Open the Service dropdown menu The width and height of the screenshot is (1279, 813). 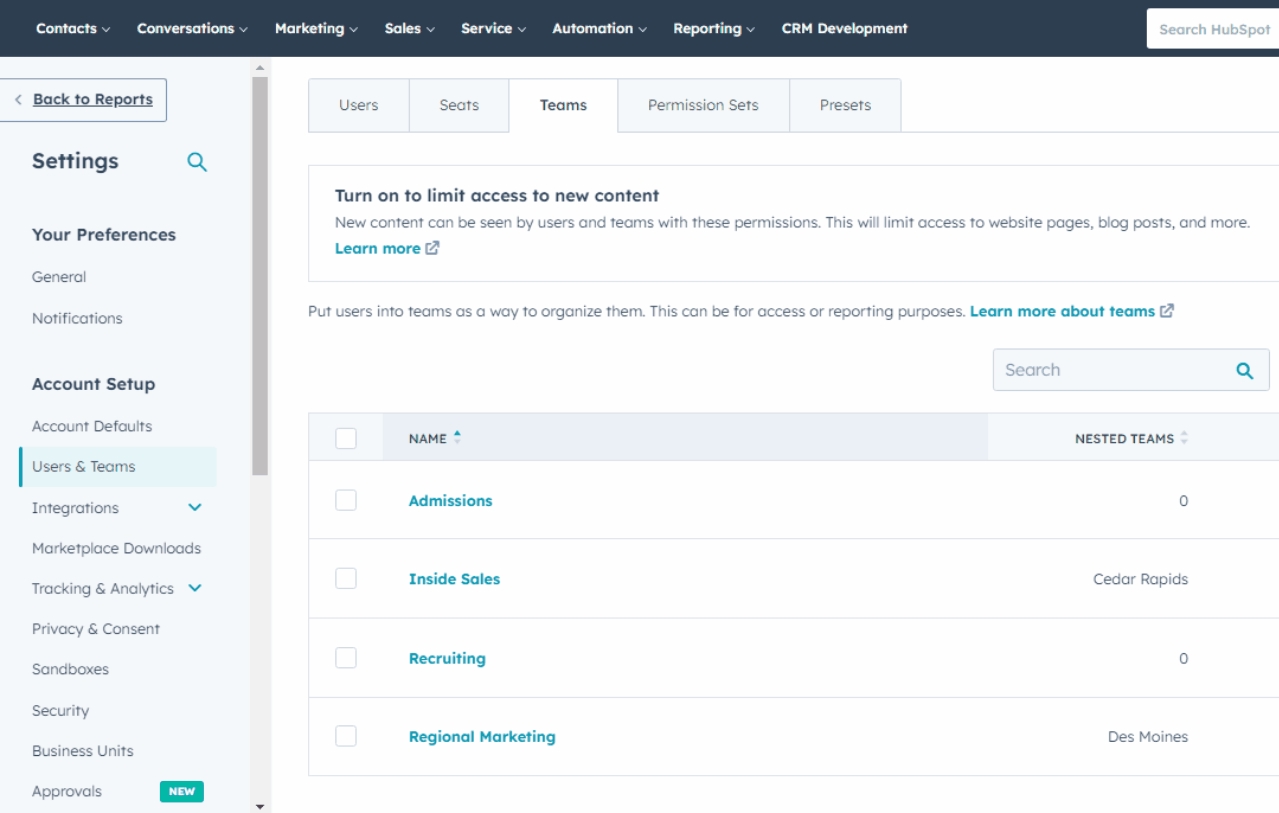click(x=493, y=29)
